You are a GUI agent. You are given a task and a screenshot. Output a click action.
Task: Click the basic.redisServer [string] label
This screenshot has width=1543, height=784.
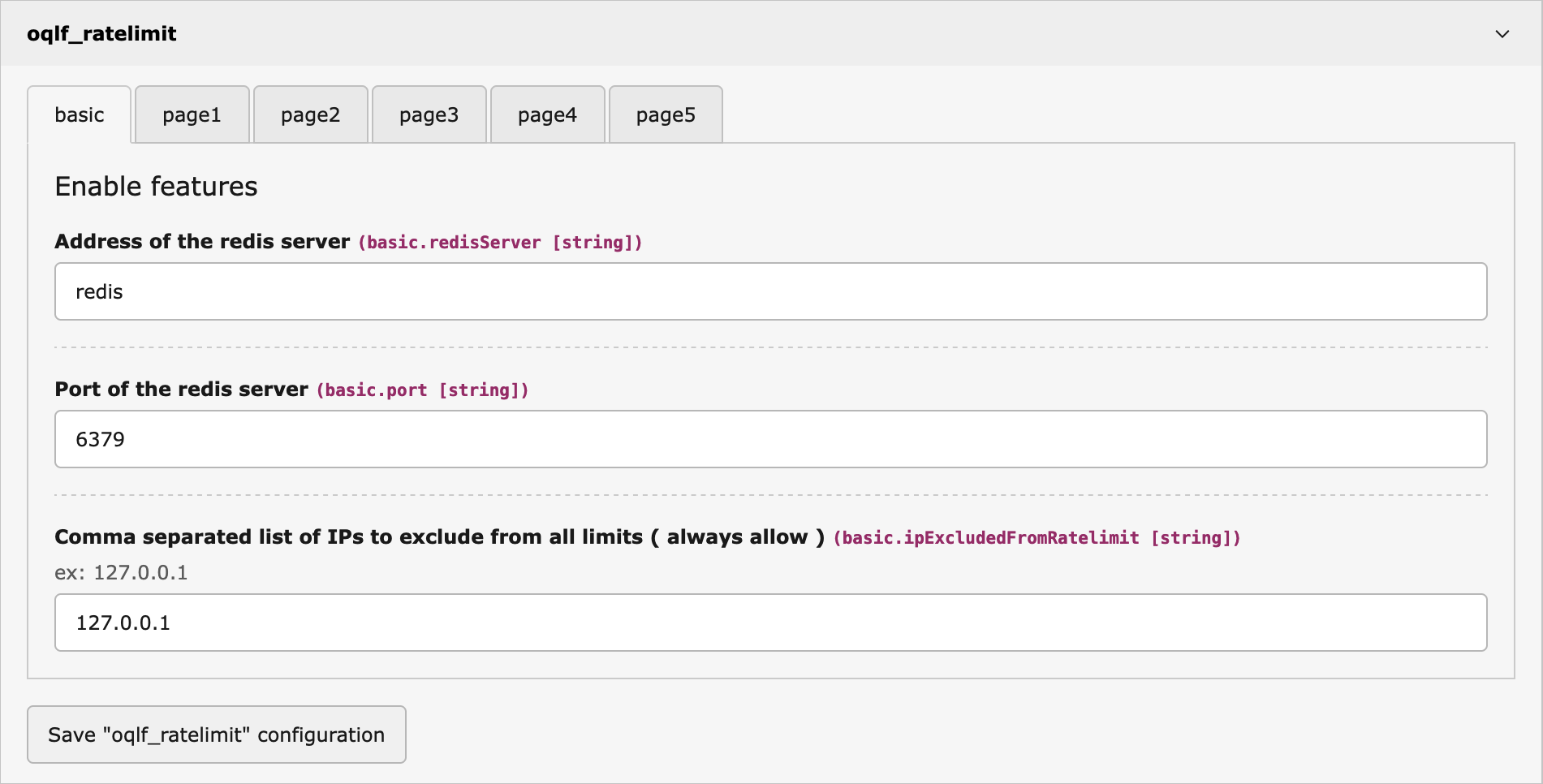[499, 242]
